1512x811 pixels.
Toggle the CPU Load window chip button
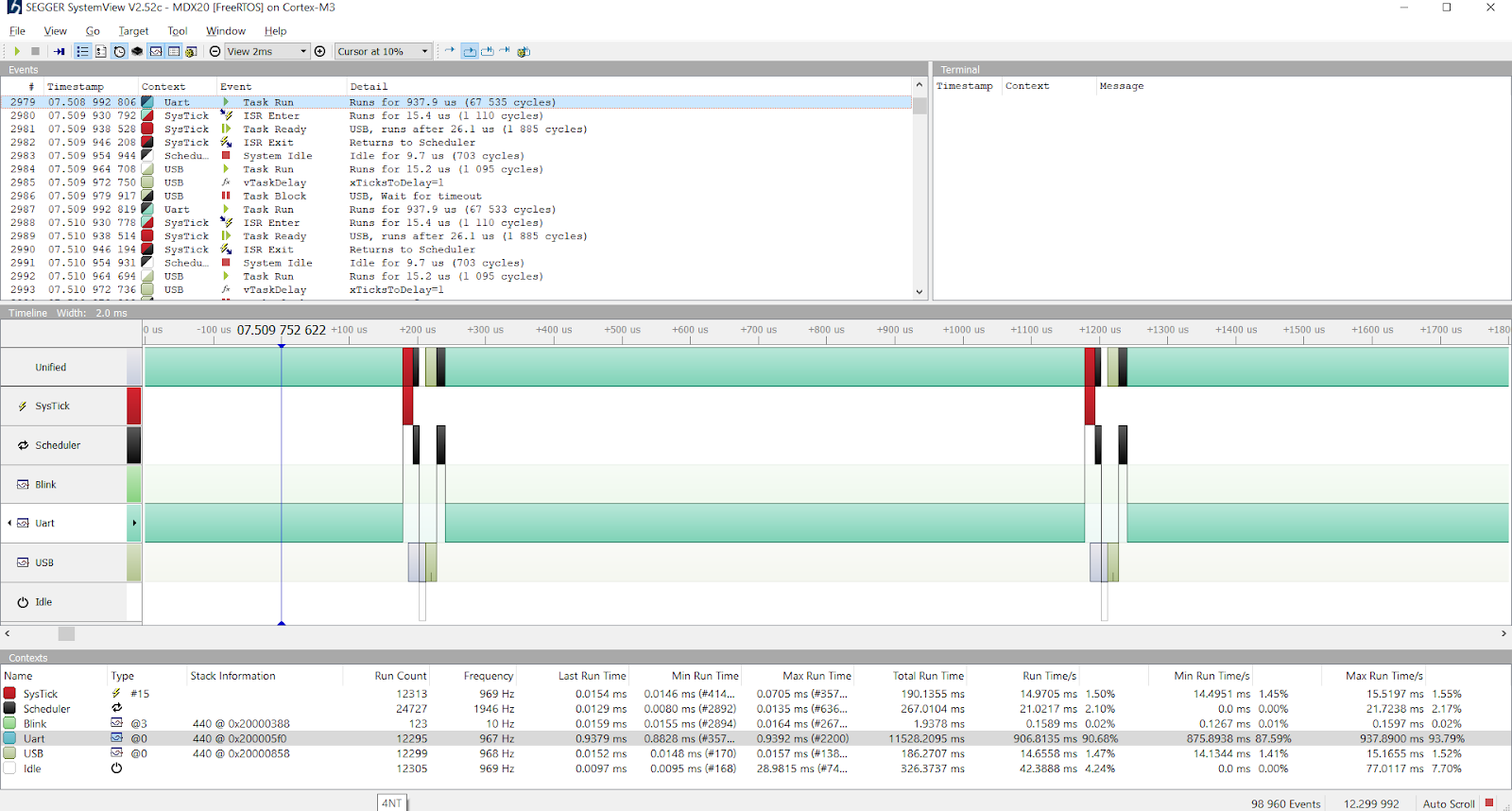137,51
